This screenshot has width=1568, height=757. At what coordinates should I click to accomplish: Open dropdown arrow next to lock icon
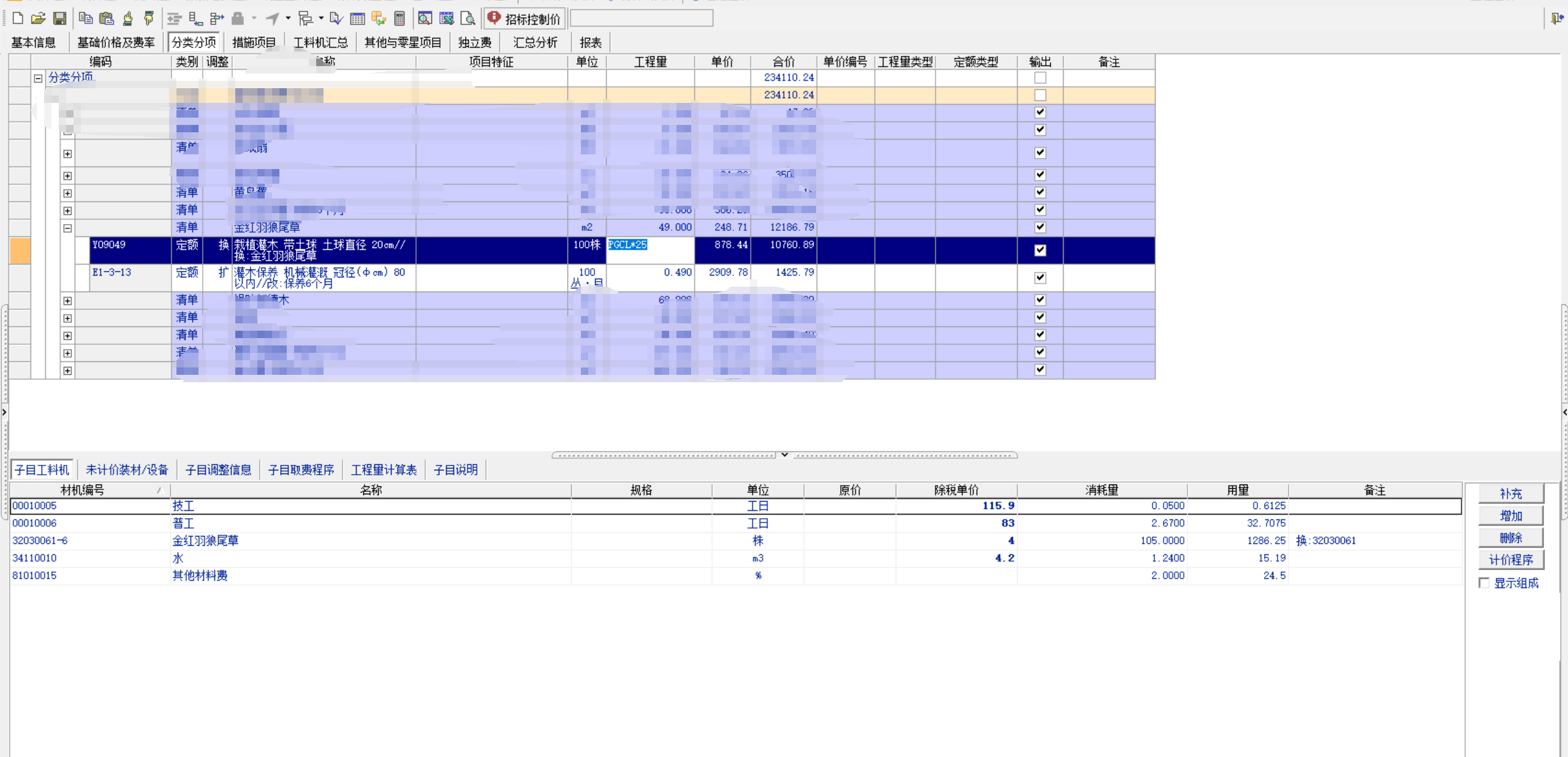254,18
